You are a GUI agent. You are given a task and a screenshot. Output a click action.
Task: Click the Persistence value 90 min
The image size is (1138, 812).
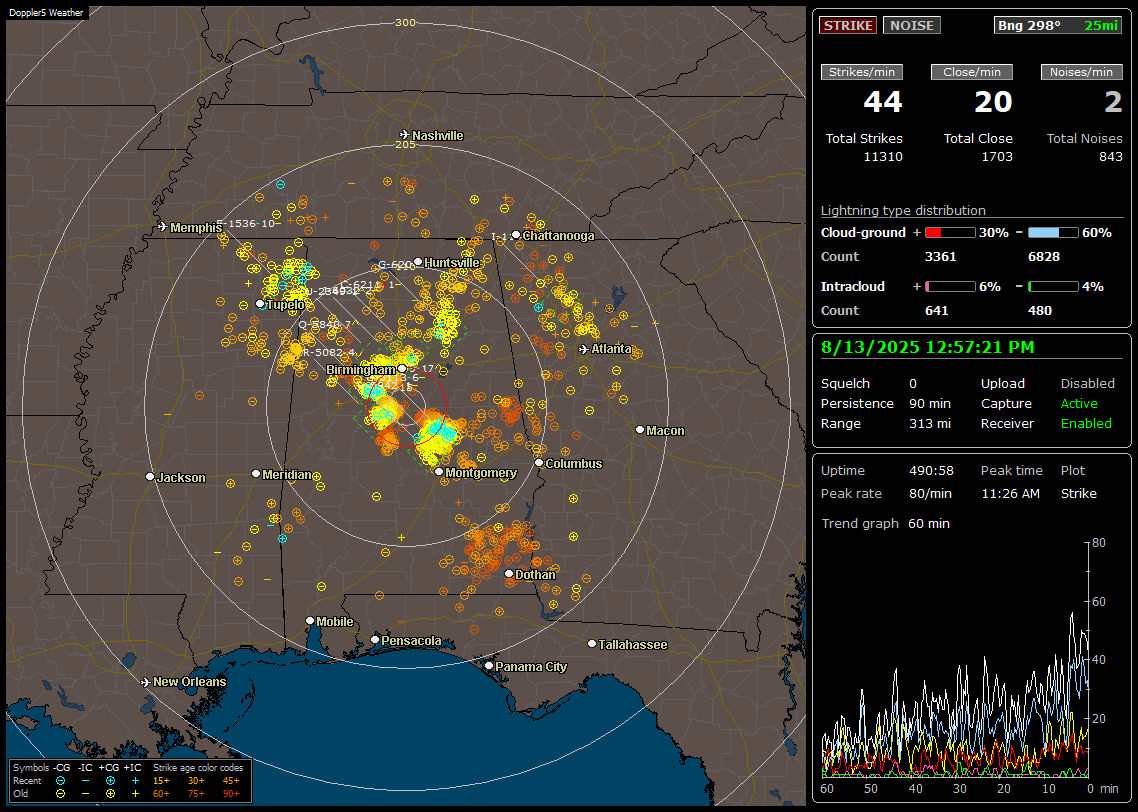click(930, 403)
